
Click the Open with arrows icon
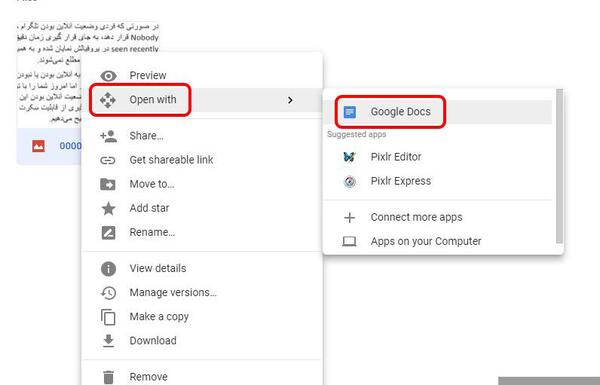tap(108, 100)
